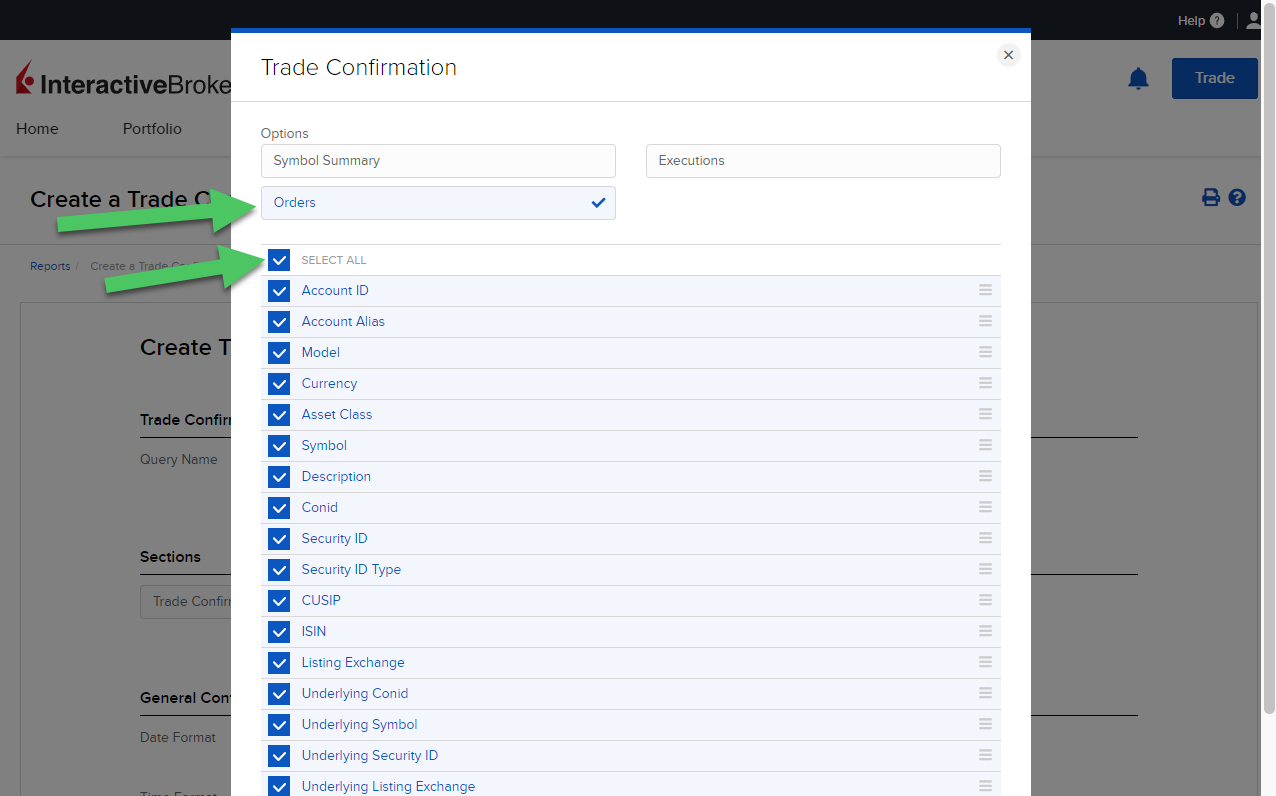The width and height of the screenshot is (1276, 796).
Task: Toggle the Select All checkbox
Action: tap(279, 260)
